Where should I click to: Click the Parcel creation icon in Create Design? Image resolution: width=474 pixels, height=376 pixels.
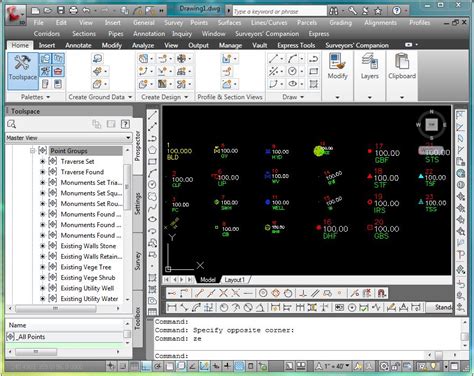point(143,59)
